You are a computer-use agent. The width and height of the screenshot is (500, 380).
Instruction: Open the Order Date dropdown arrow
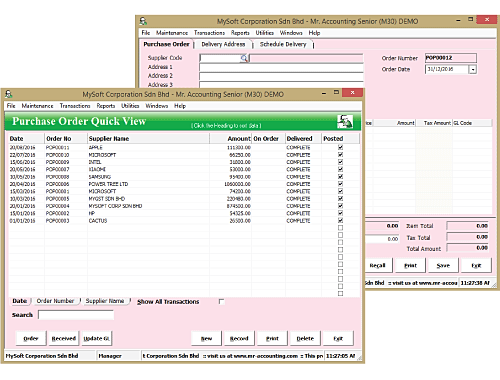473,69
